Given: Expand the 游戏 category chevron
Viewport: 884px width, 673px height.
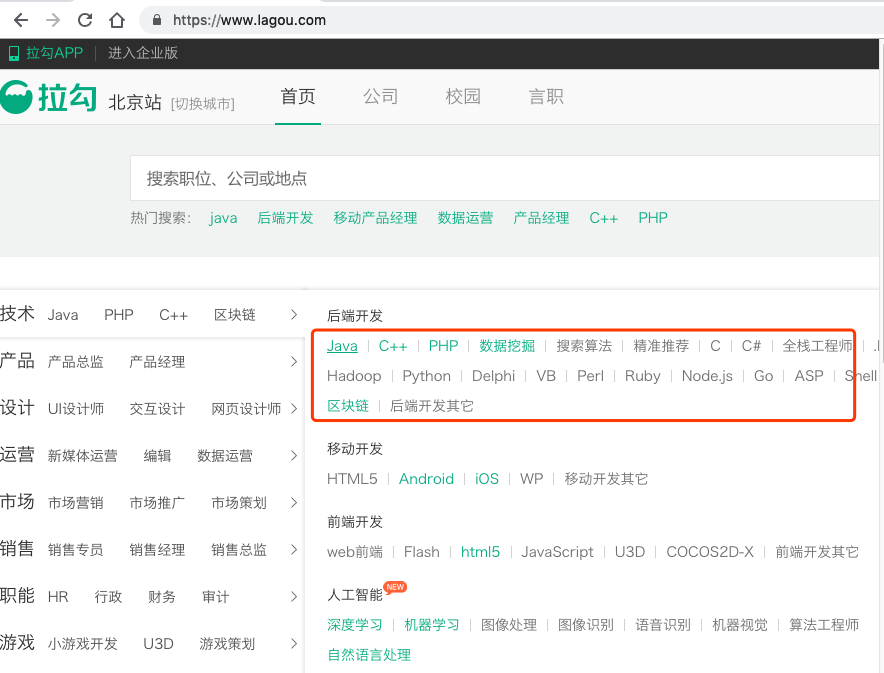Looking at the screenshot, I should pyautogui.click(x=294, y=643).
